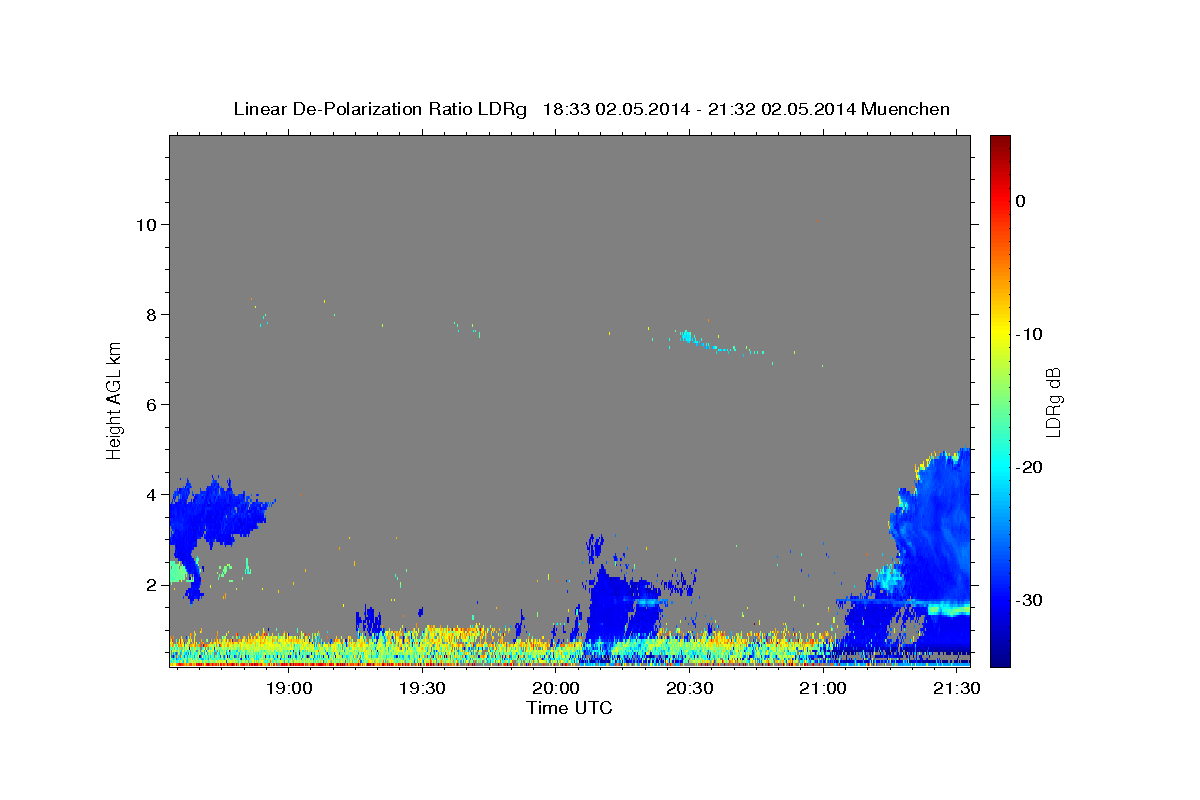Screen dimensions: 1200x800
Task: Click the '4' height axis label
Action: (x=152, y=494)
